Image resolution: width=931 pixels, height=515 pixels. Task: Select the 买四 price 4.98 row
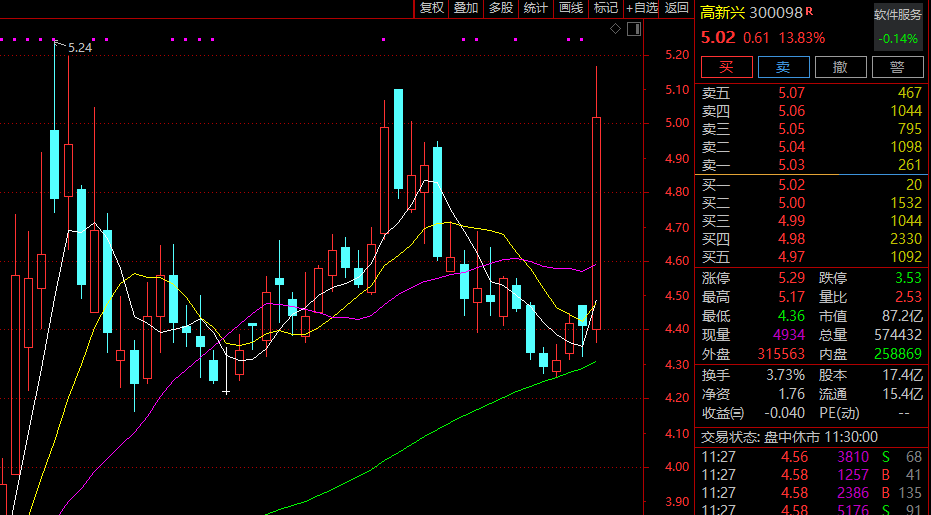[x=812, y=239]
